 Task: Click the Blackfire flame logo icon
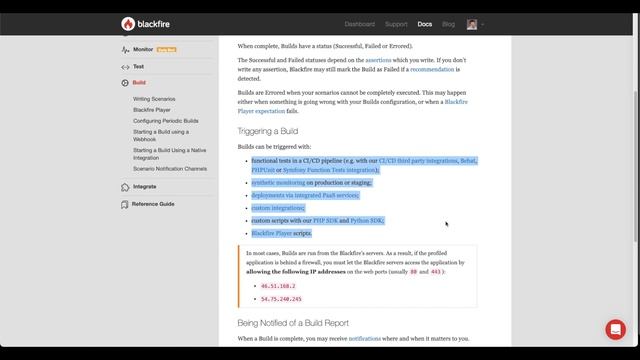[x=128, y=24]
